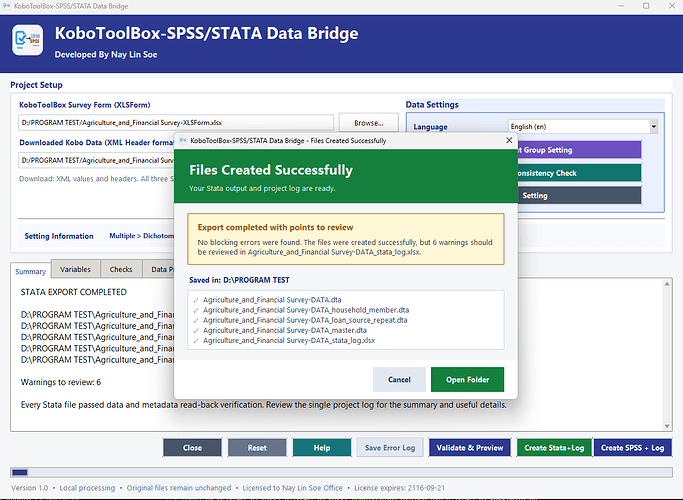Click 'Licensed to Nay Lin Soe Office' text

(x=292, y=488)
